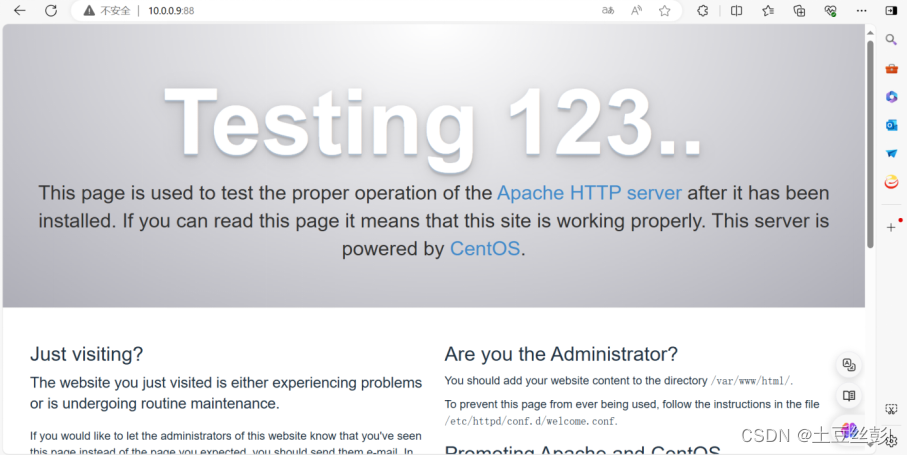
Task: Reload the page with the refresh icon
Action: pyautogui.click(x=51, y=10)
